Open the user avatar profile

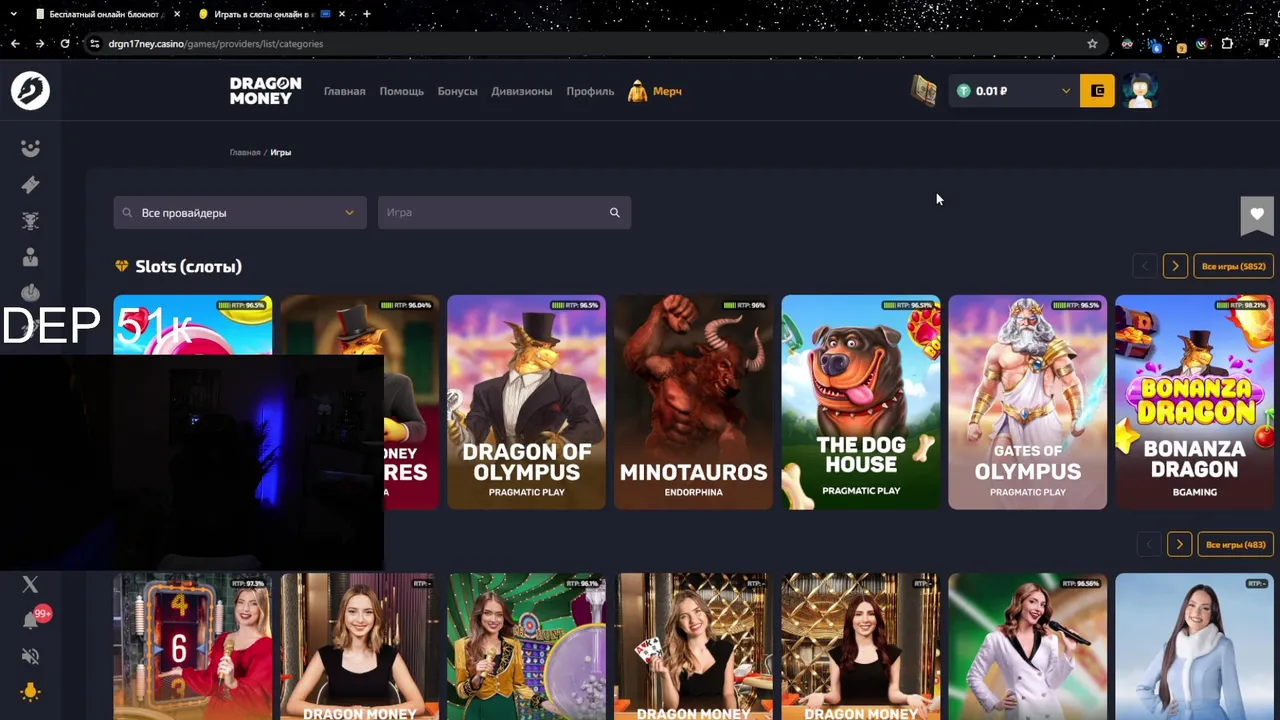pos(1140,91)
